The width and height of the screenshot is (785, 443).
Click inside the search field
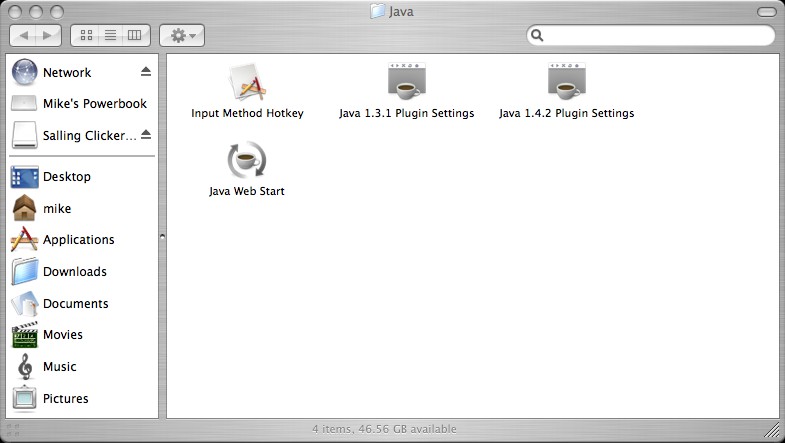[650, 35]
